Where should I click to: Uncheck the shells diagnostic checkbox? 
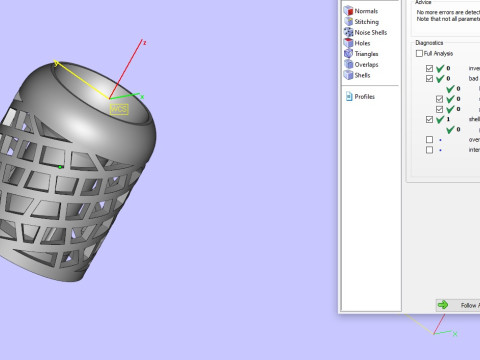point(429,119)
